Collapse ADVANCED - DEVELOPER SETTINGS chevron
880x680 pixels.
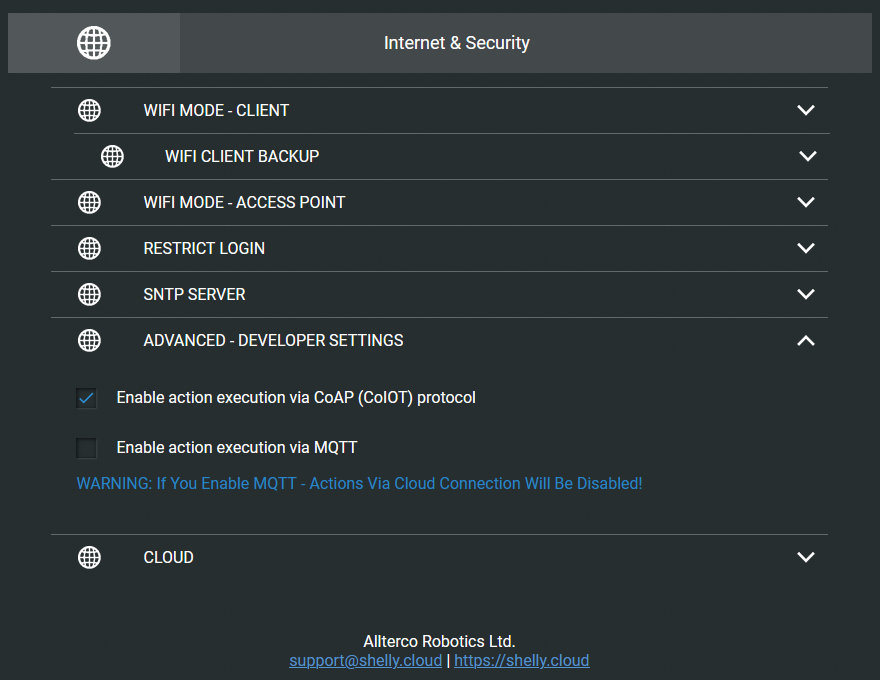tap(806, 340)
